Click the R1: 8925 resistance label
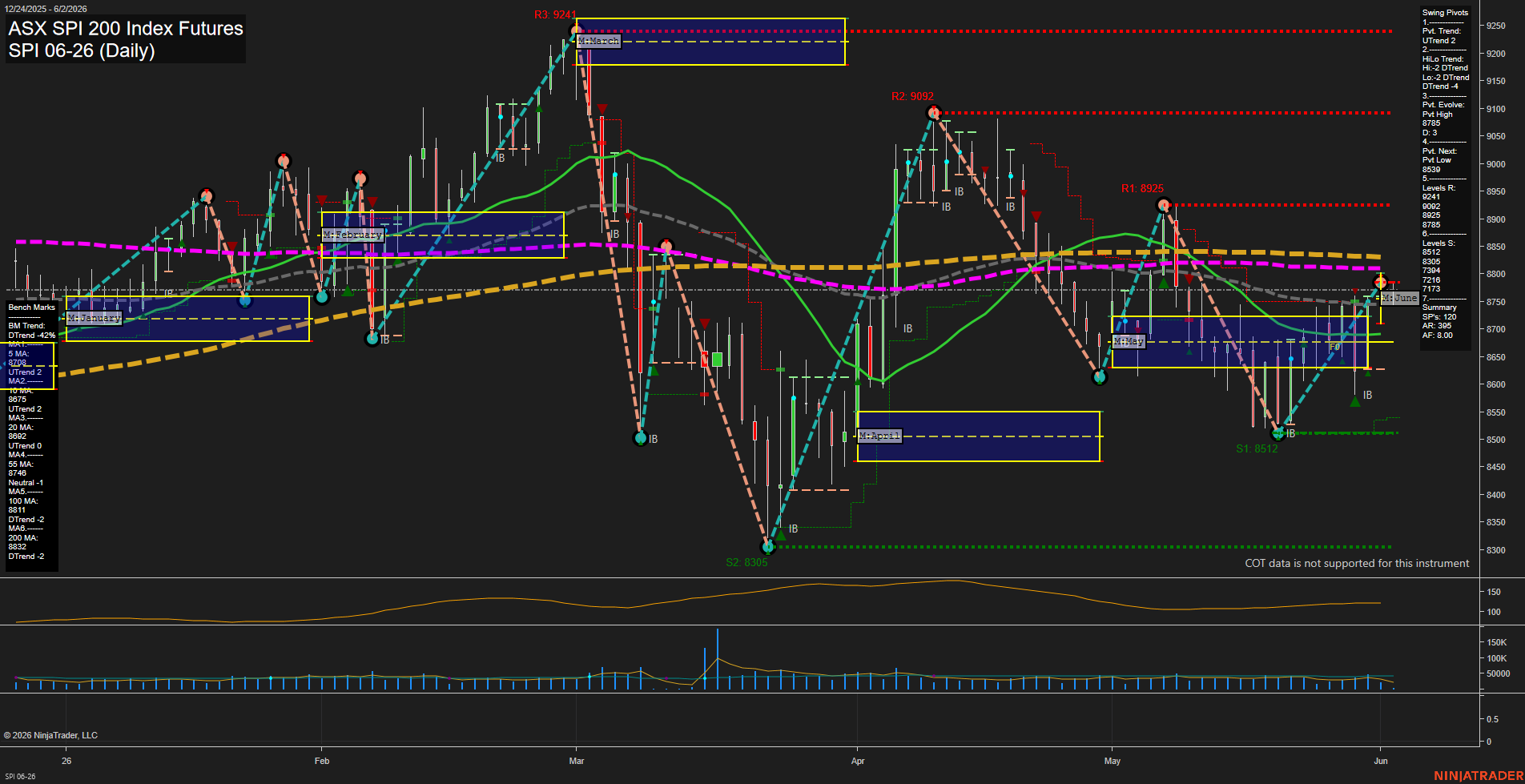Image resolution: width=1525 pixels, height=784 pixels. 1142,188
